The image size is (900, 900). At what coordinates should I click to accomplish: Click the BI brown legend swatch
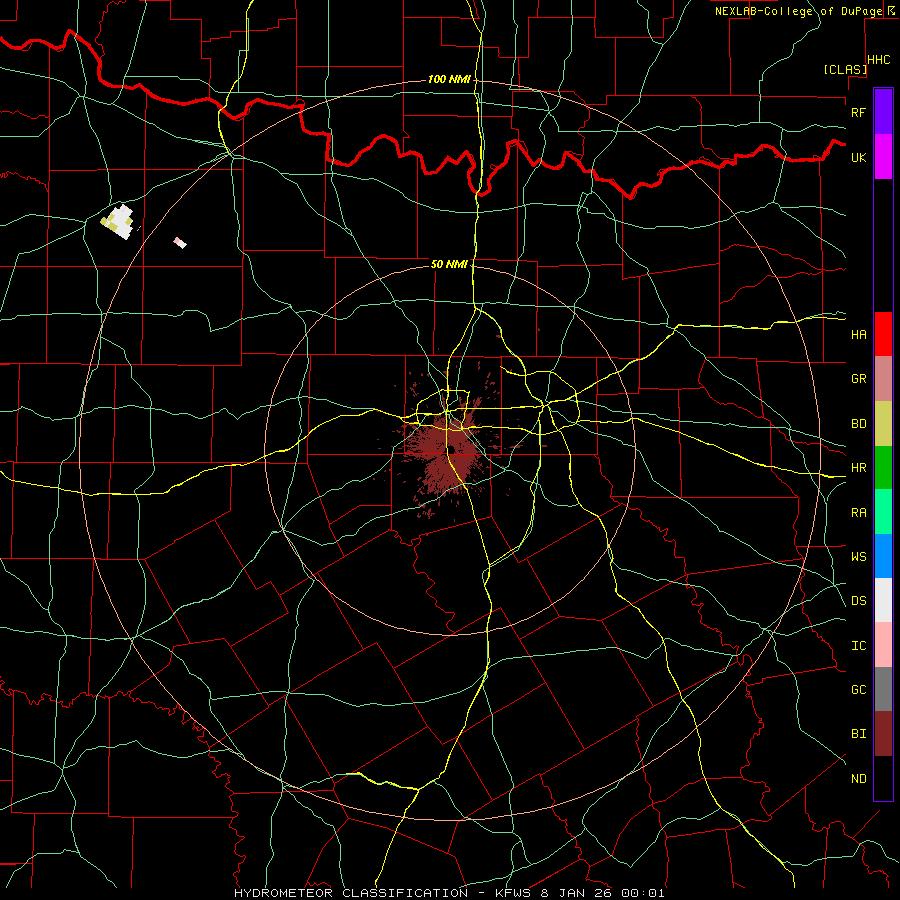pyautogui.click(x=883, y=734)
